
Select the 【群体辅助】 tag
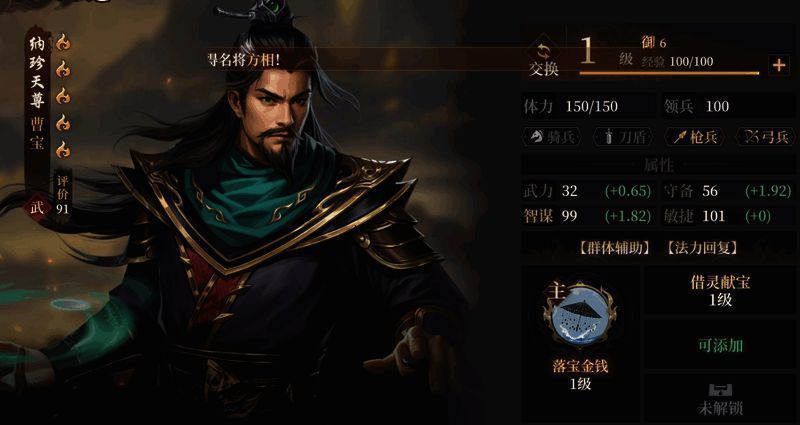tap(614, 248)
